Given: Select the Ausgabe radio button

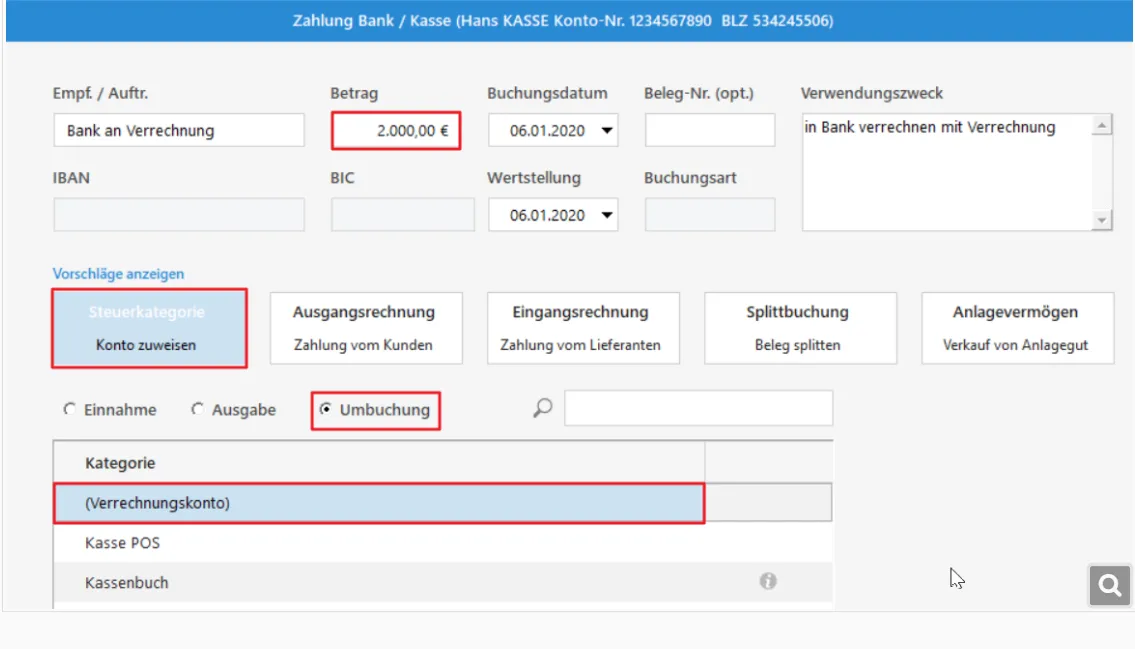Looking at the screenshot, I should click(197, 410).
